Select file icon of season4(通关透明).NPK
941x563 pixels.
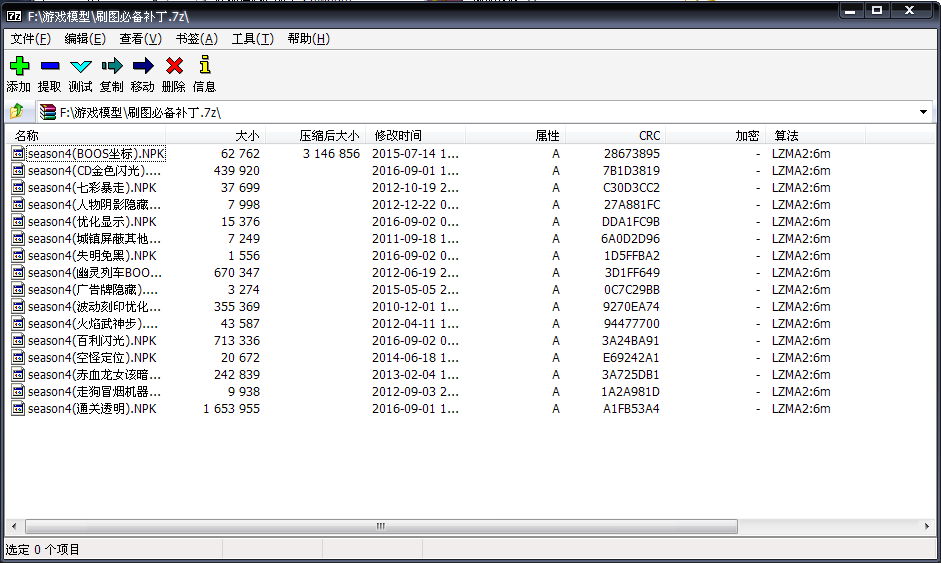point(18,409)
